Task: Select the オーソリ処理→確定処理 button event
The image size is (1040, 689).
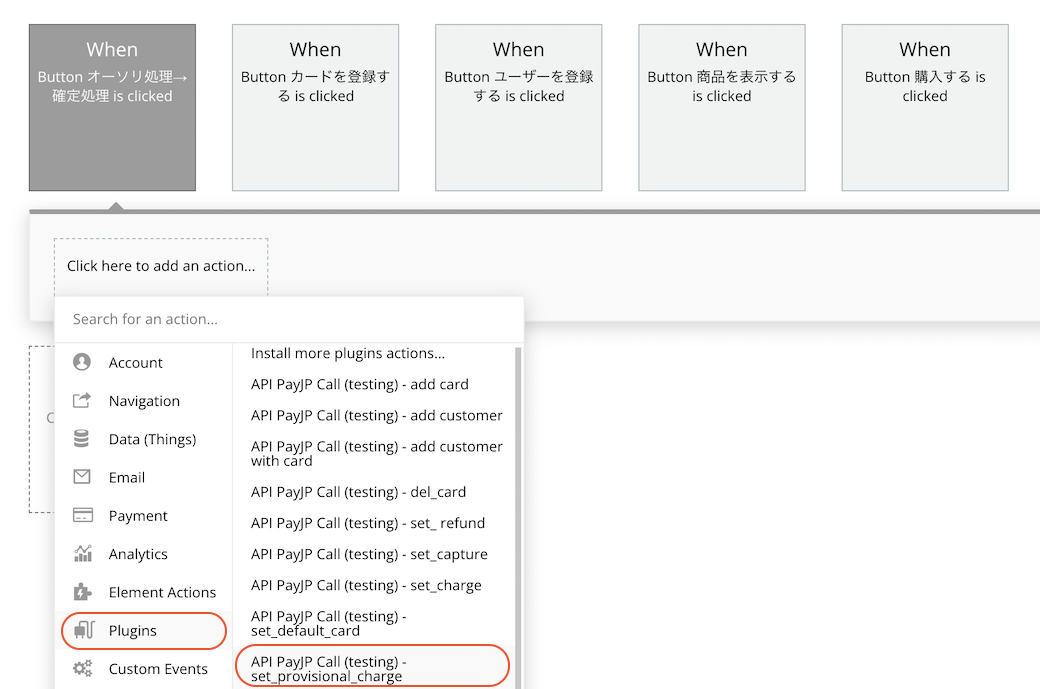Action: [112, 107]
